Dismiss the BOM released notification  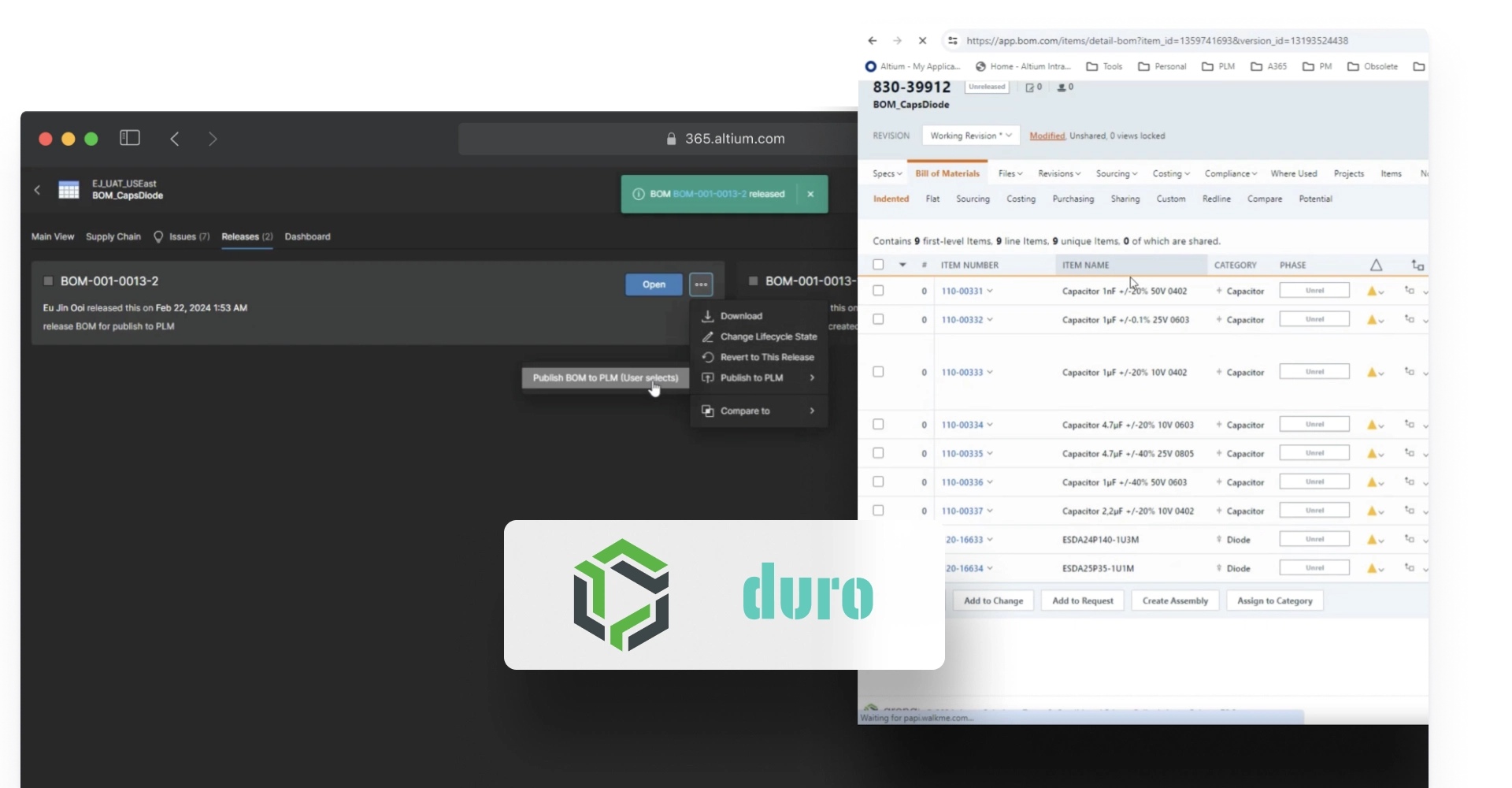(810, 194)
